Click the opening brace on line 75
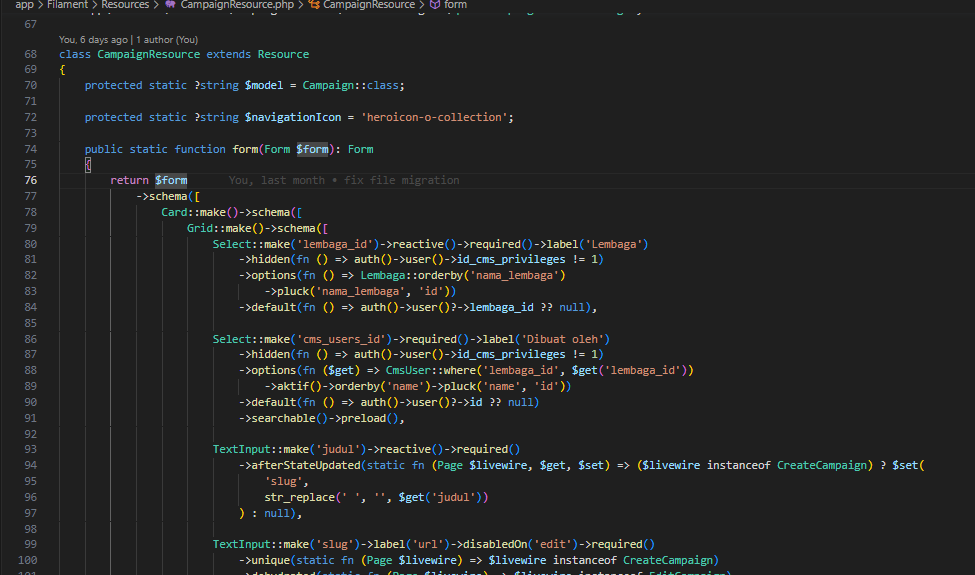The image size is (975, 575). pyautogui.click(x=88, y=165)
